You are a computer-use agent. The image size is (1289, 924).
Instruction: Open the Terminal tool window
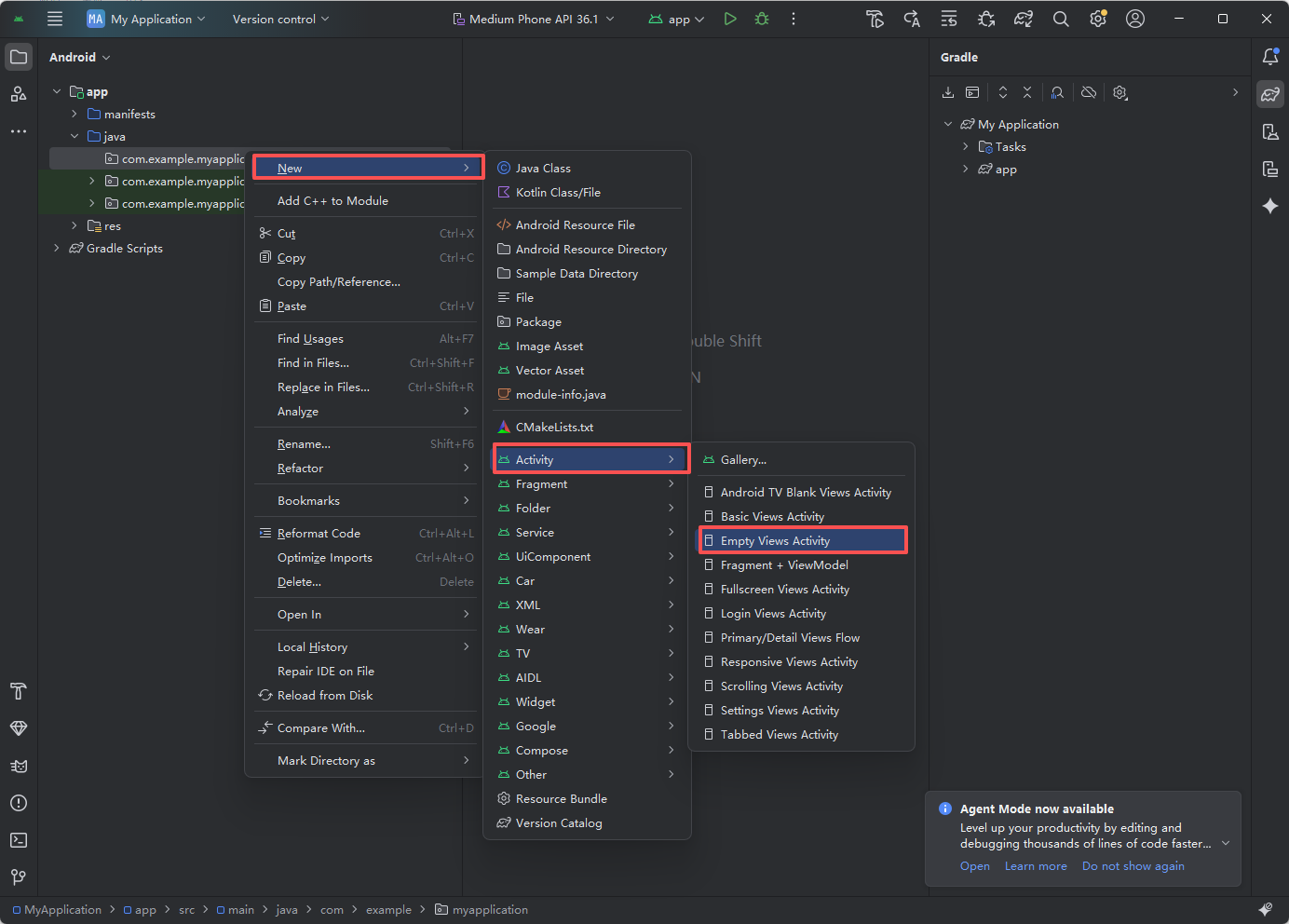click(19, 840)
